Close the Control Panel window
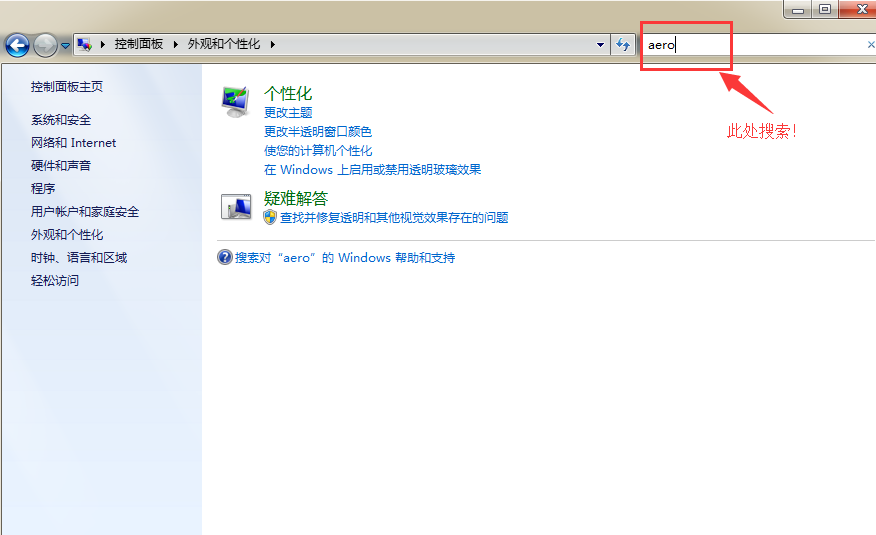 [859, 9]
